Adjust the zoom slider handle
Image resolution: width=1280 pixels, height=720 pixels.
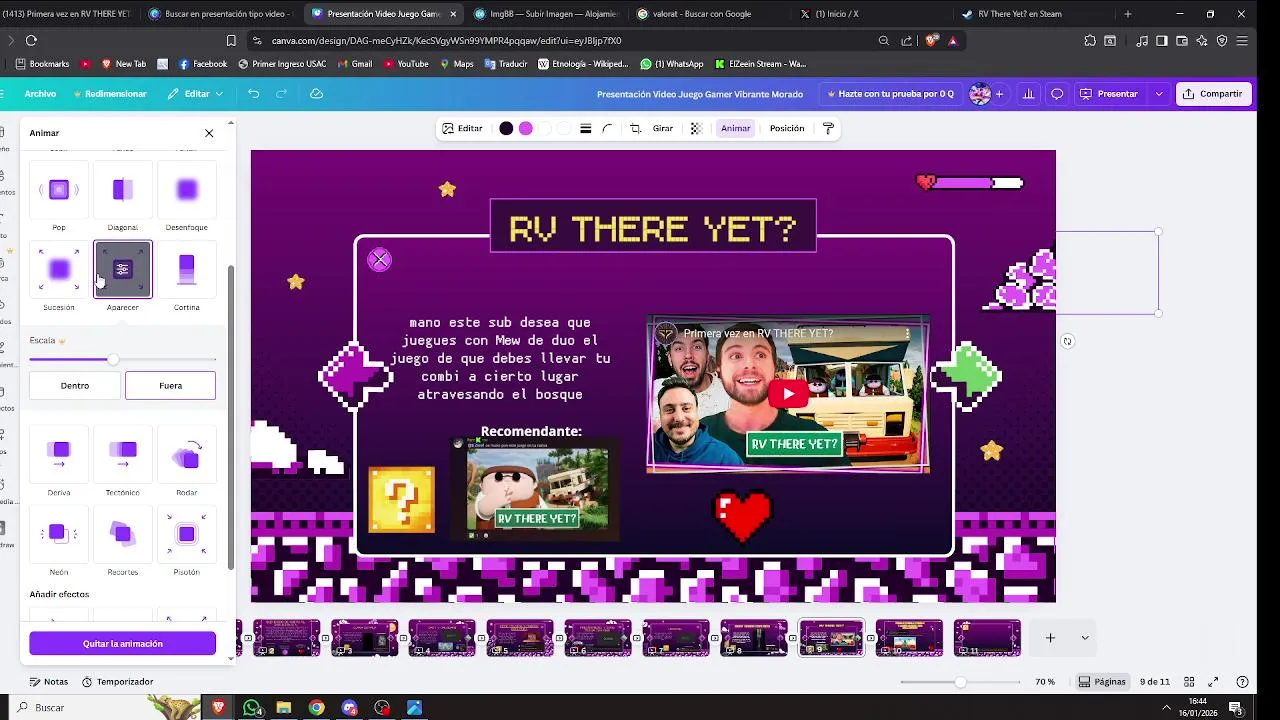click(x=960, y=682)
